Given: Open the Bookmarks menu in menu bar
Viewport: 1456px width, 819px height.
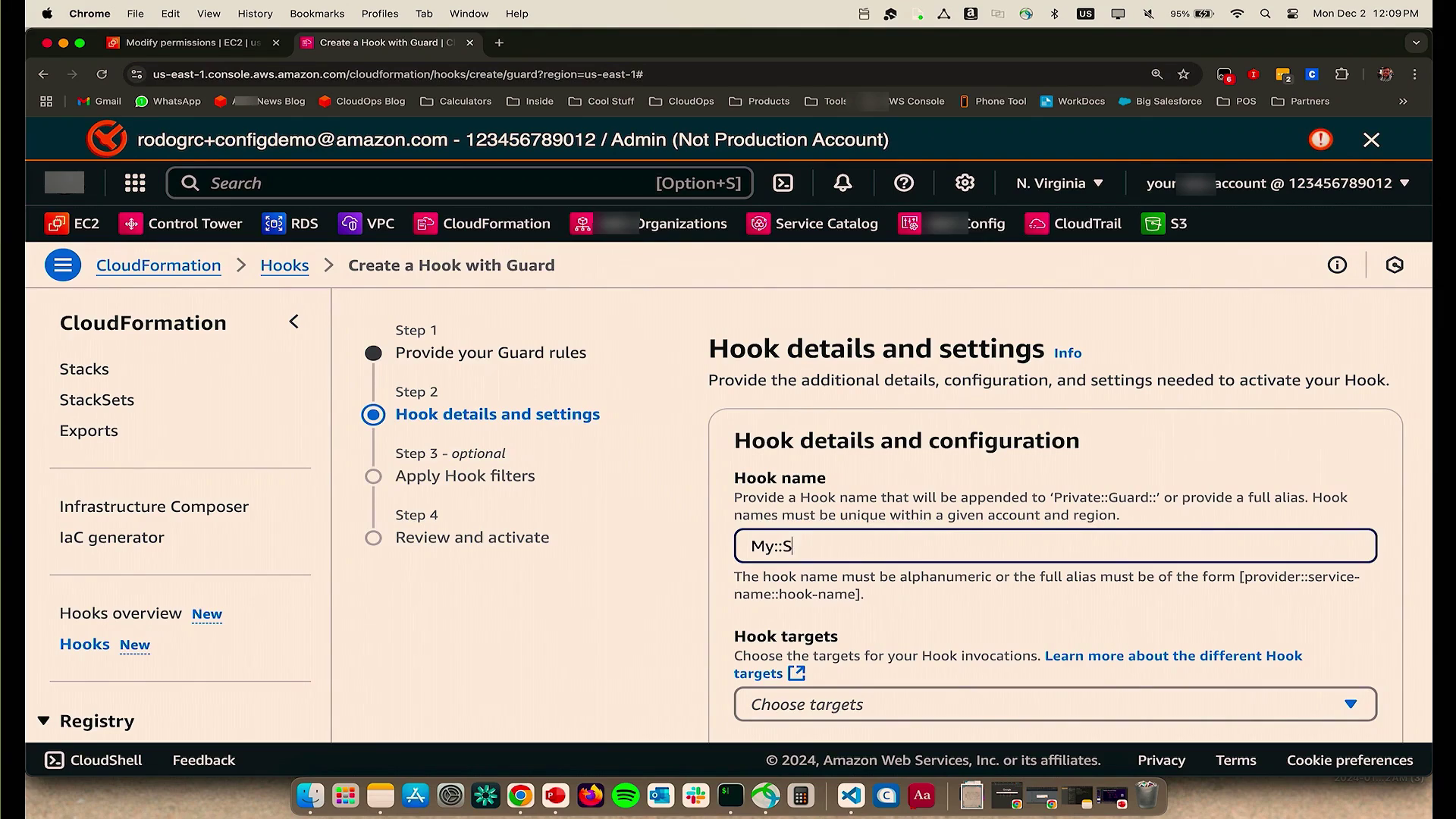Looking at the screenshot, I should click(x=317, y=14).
